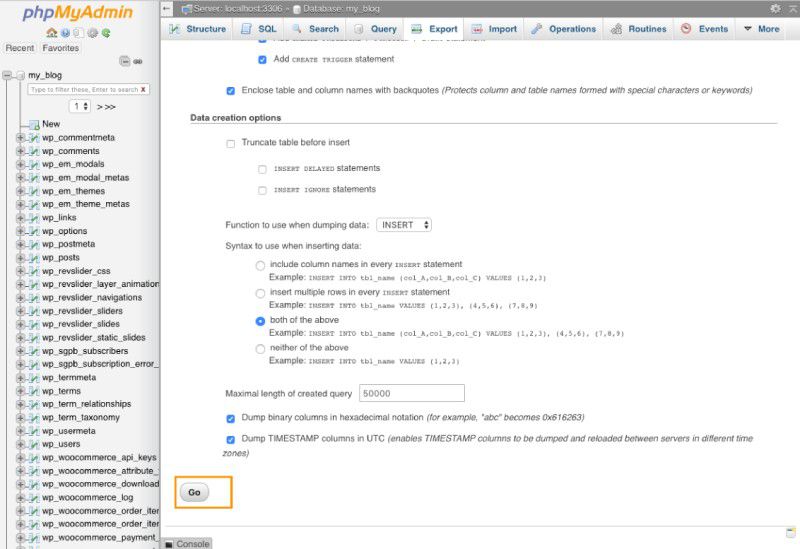Reload navigation panel with green icon
800x549 pixels.
106,33
